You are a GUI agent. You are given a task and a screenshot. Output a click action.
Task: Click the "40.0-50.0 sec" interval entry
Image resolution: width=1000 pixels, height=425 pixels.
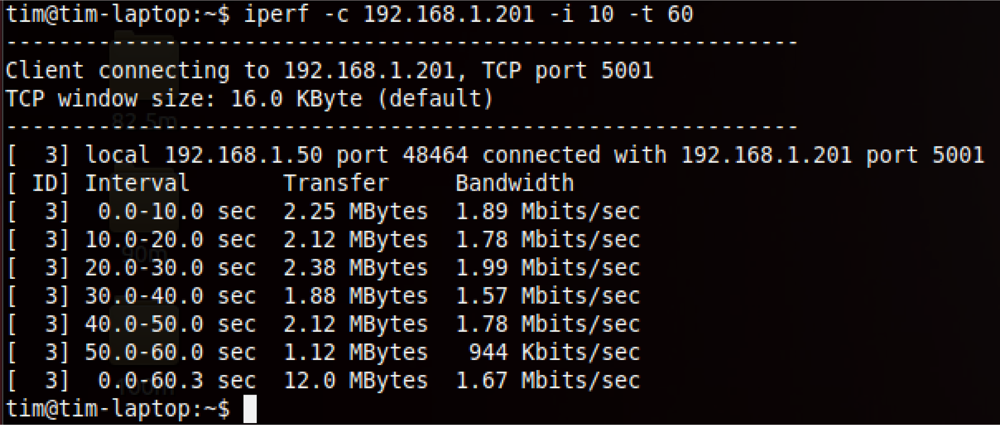tap(170, 324)
